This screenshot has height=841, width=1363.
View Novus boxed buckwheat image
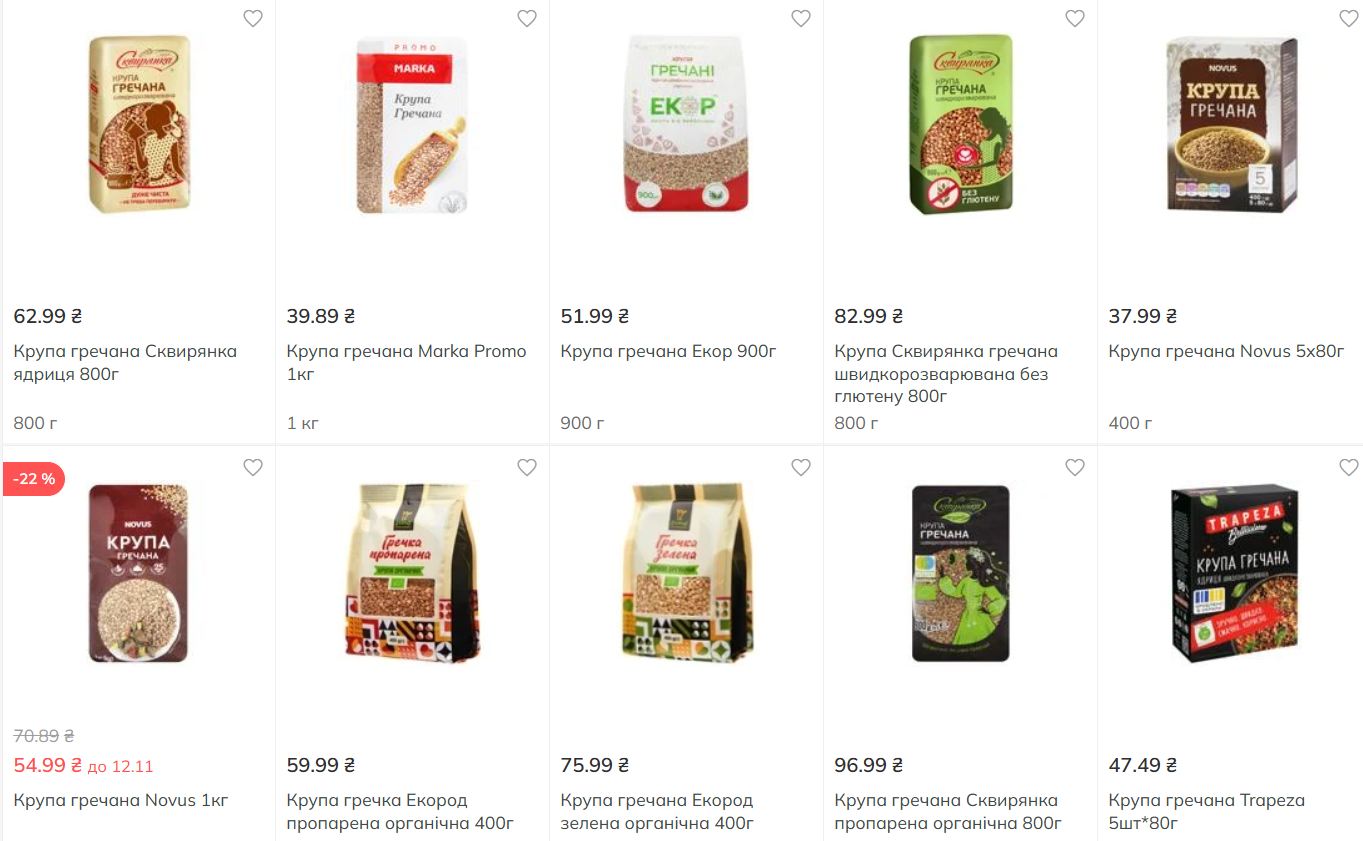[1233, 124]
